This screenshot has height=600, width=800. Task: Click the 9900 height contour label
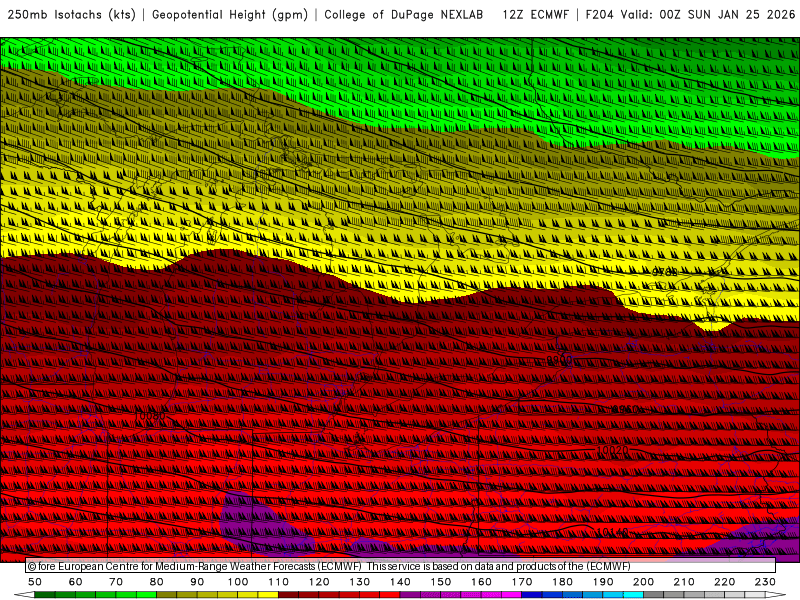559,360
